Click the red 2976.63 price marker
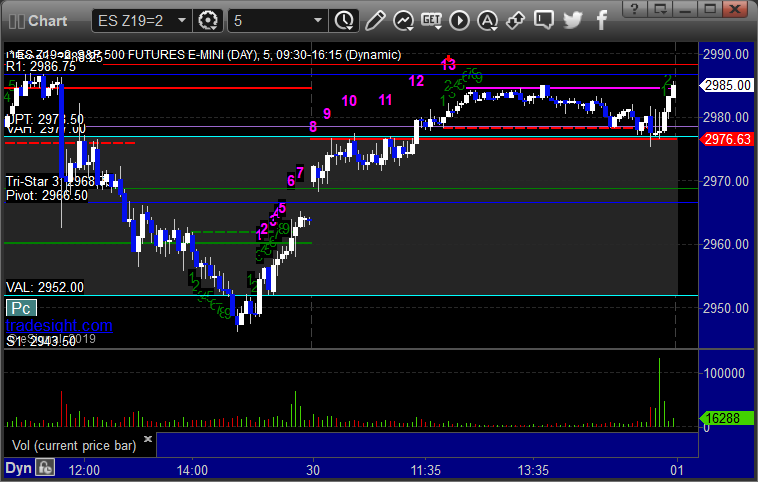 coord(727,140)
